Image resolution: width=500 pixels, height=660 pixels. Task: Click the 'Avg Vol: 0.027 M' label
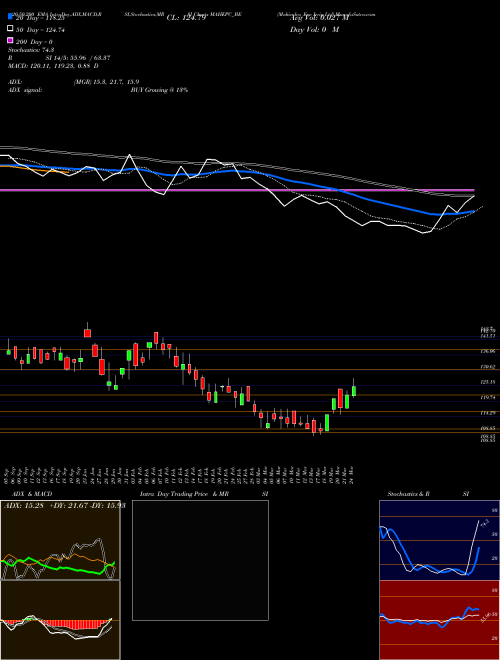(x=319, y=18)
